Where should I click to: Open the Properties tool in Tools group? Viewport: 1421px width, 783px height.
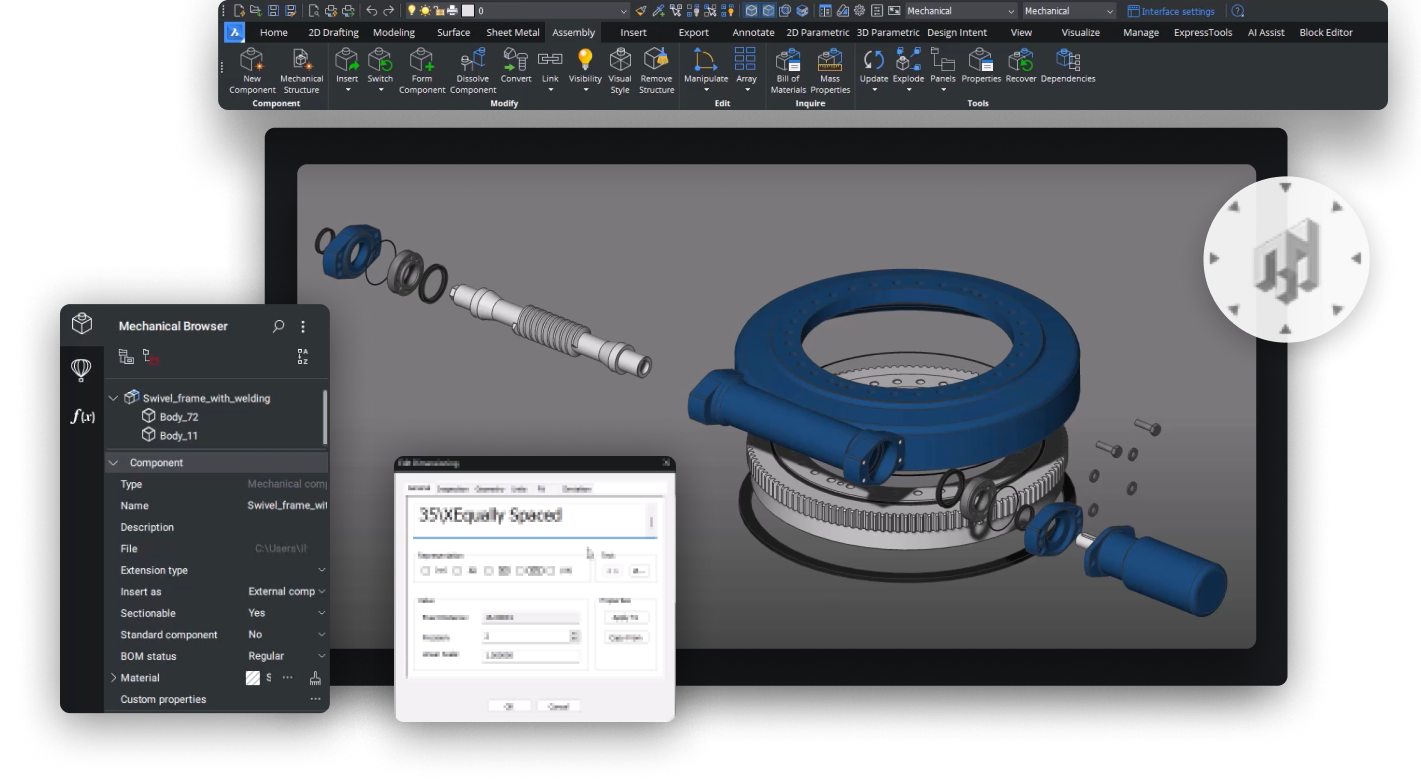(981, 65)
